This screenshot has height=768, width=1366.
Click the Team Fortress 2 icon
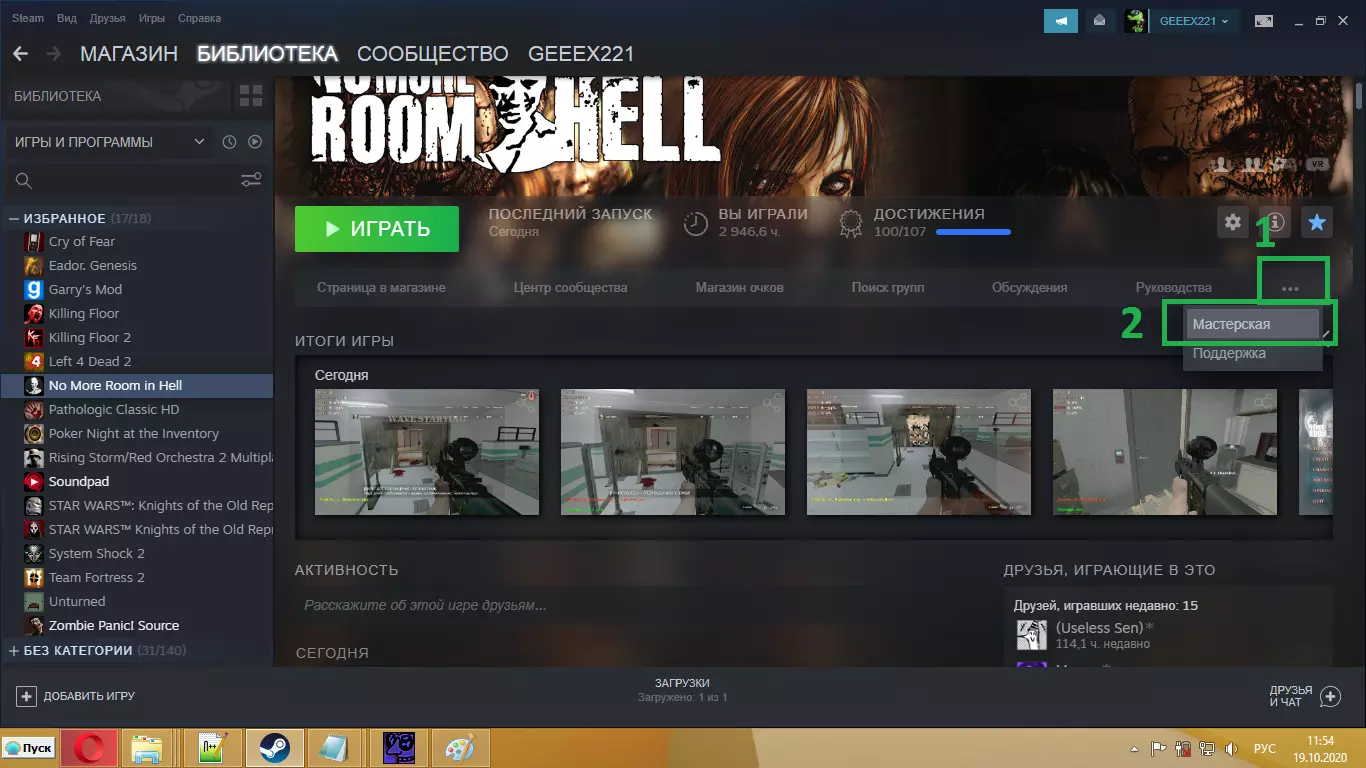33,578
